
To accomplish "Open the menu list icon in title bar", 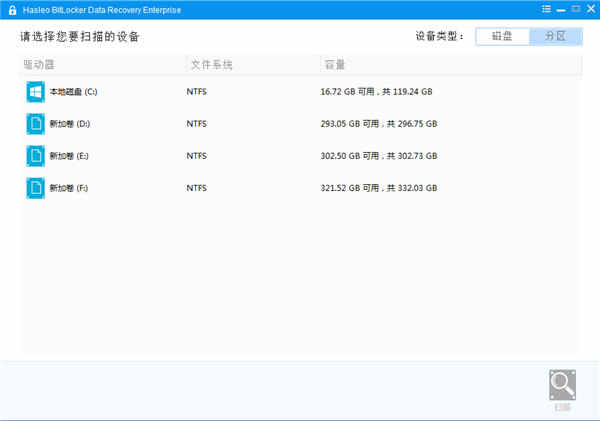I will click(546, 9).
